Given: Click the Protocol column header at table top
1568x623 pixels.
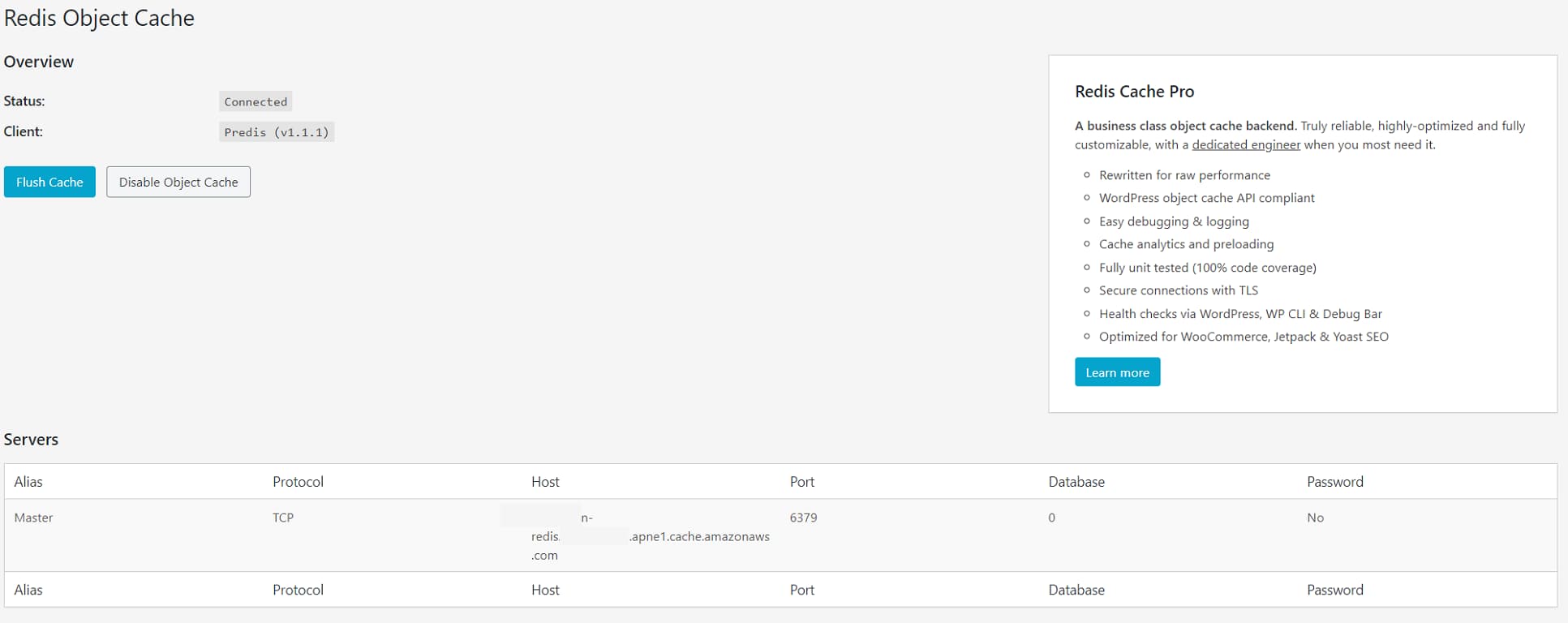Looking at the screenshot, I should click(298, 482).
